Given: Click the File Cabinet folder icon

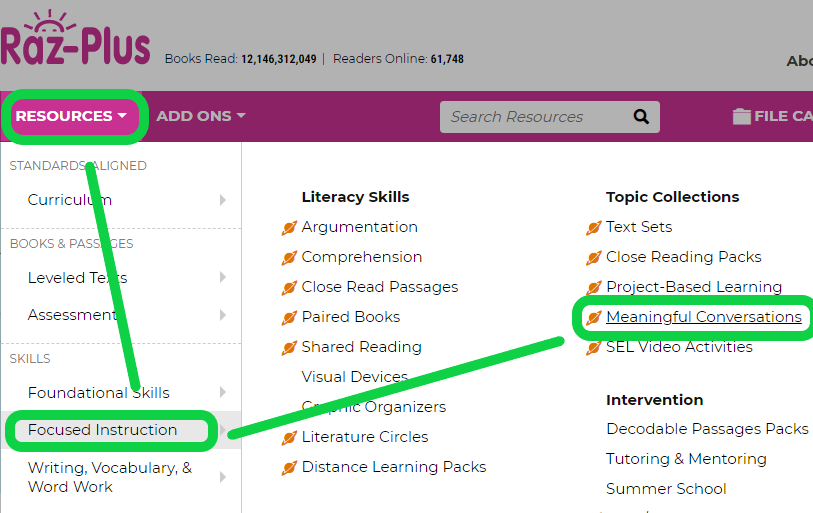Looking at the screenshot, I should coord(741,117).
